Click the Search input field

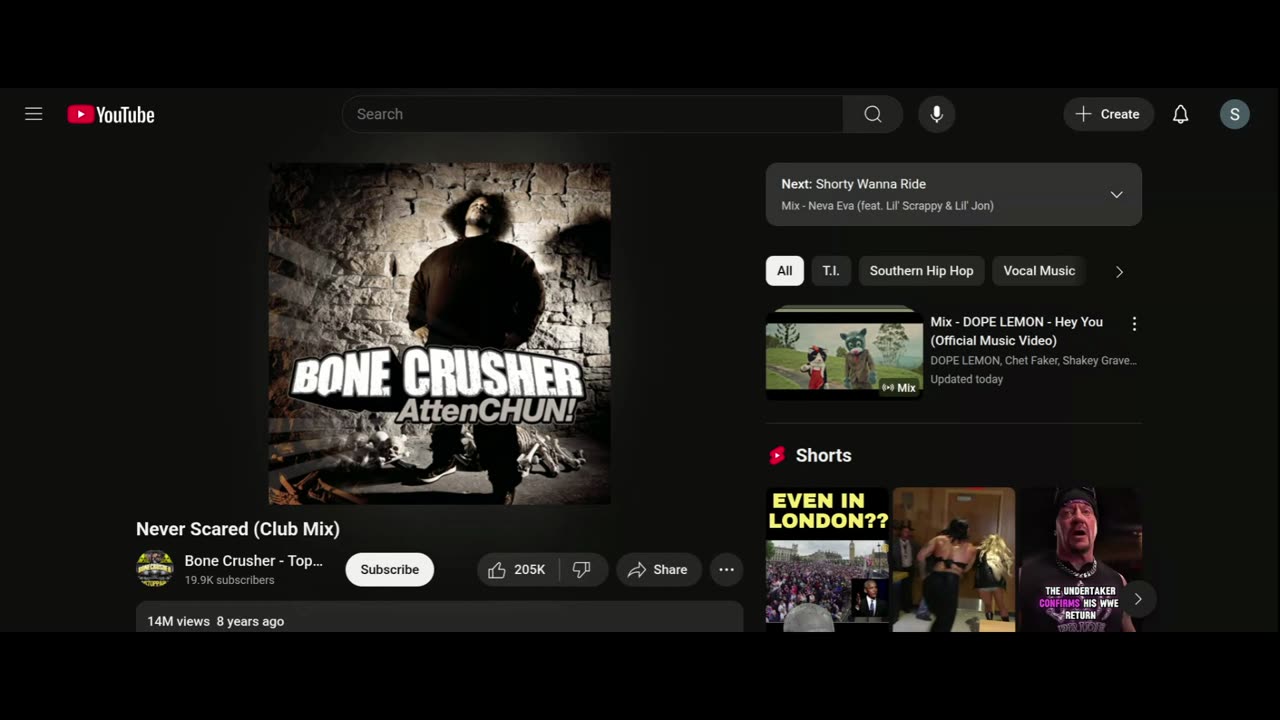tap(593, 114)
